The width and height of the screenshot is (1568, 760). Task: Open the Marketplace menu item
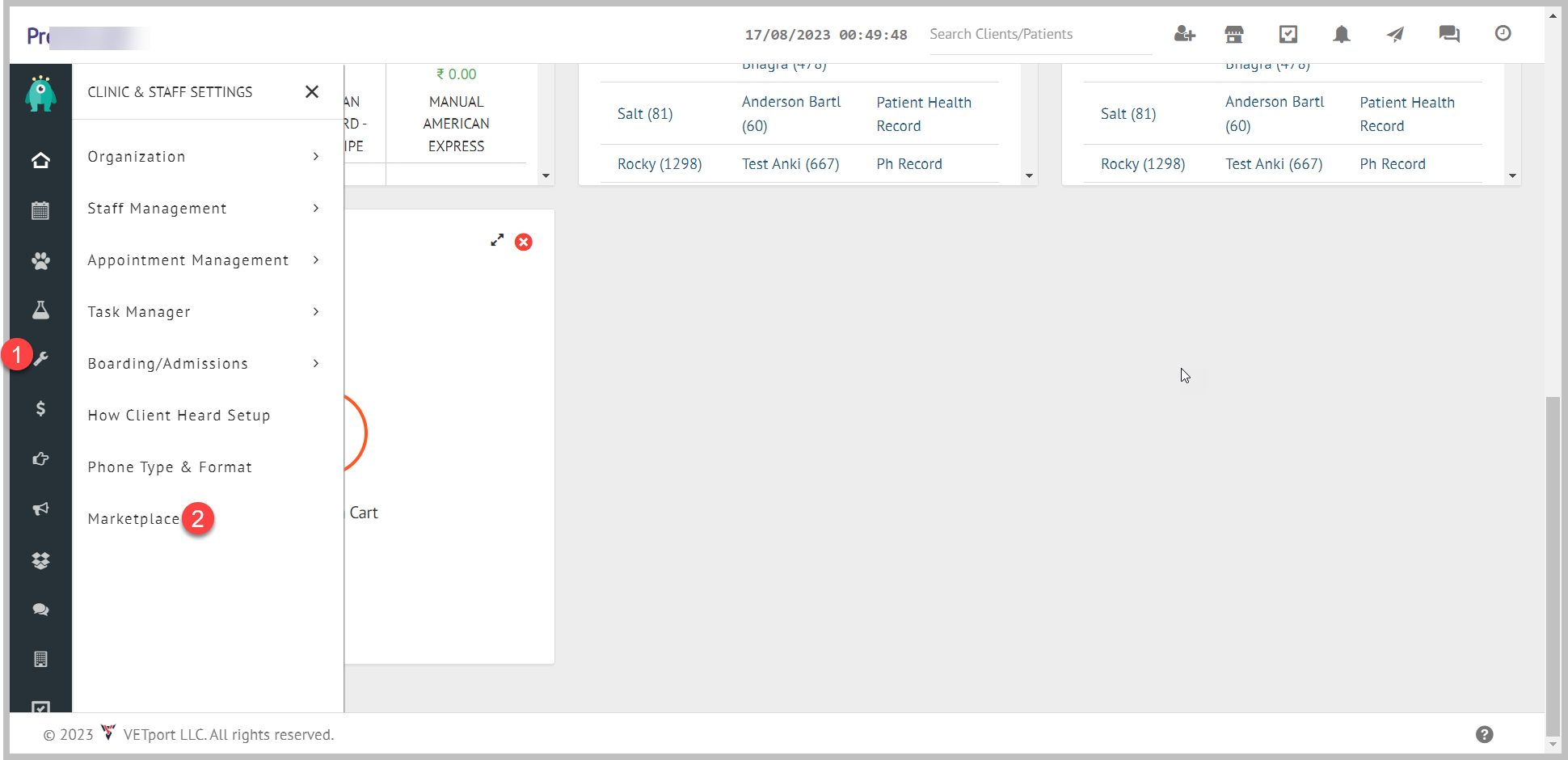click(133, 519)
